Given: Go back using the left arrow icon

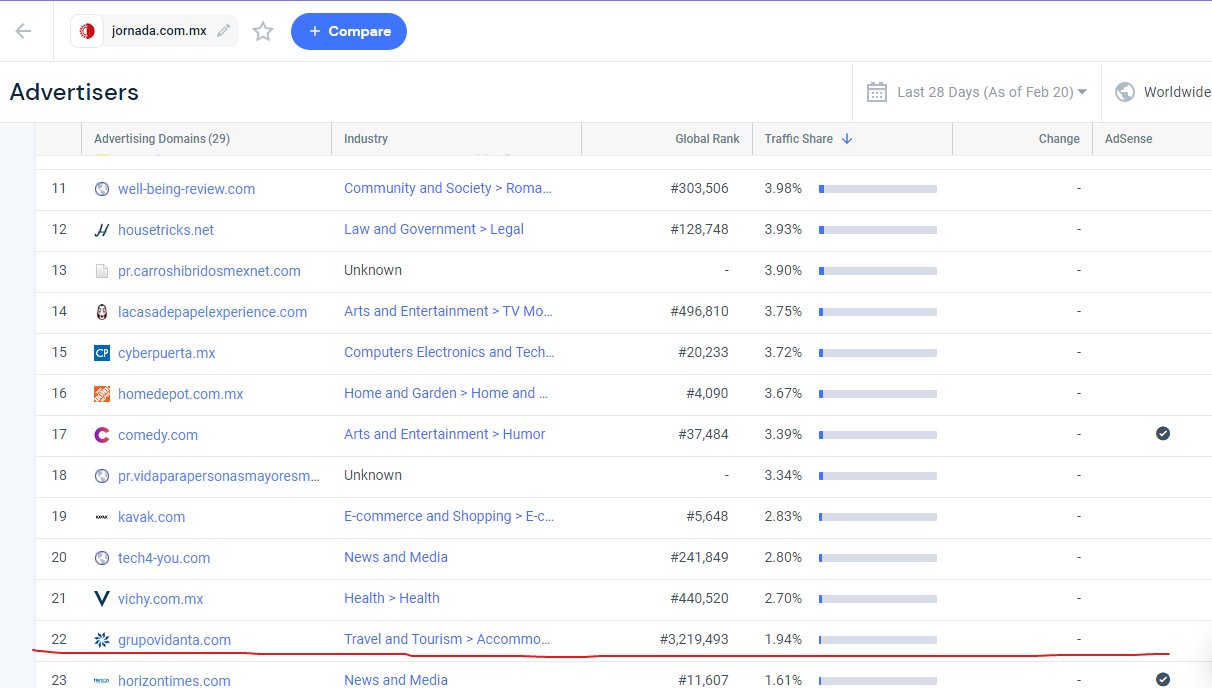Looking at the screenshot, I should [23, 31].
